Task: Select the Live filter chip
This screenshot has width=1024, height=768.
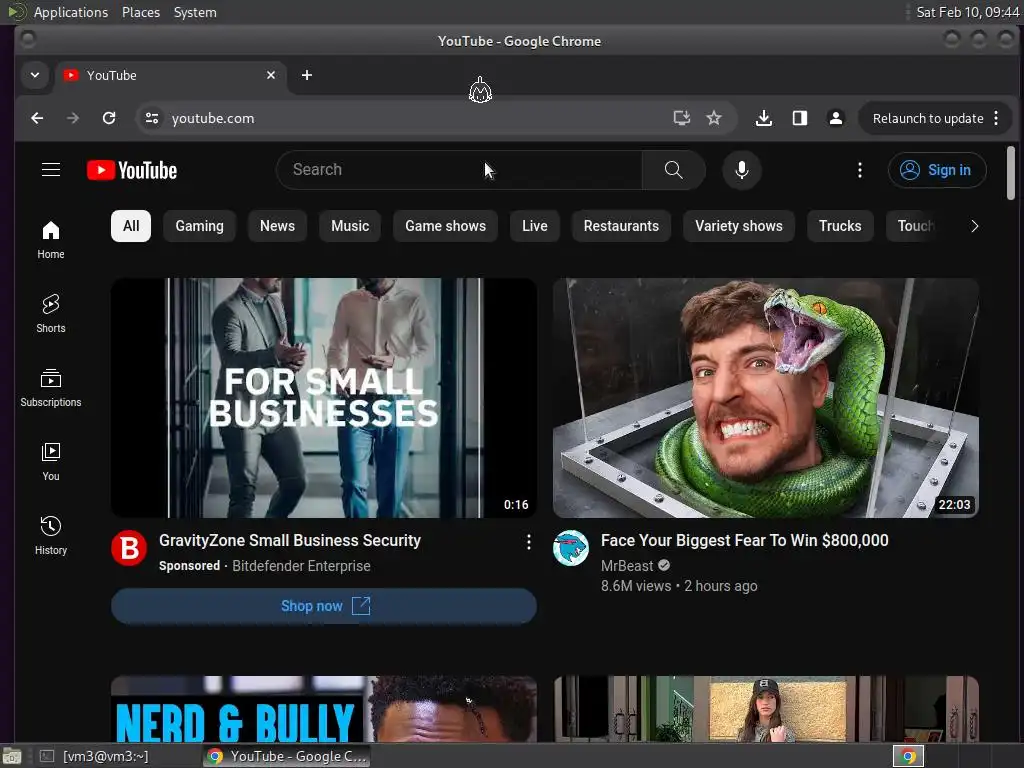Action: coord(534,226)
